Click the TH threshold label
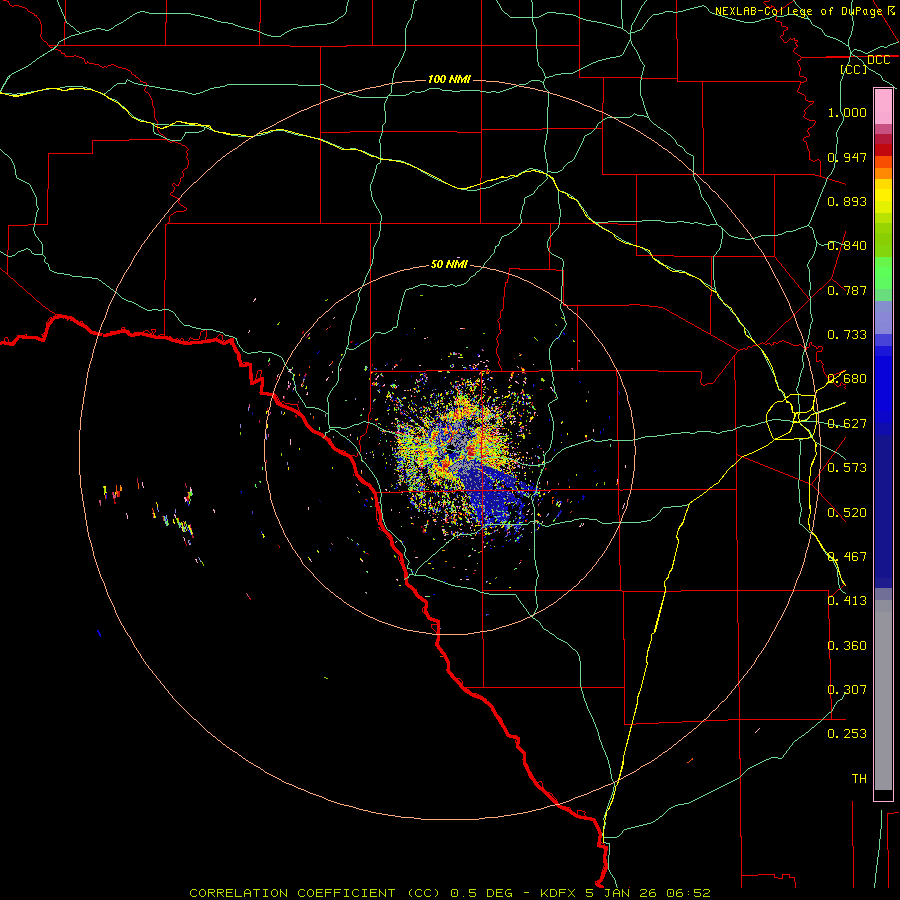 click(x=859, y=779)
